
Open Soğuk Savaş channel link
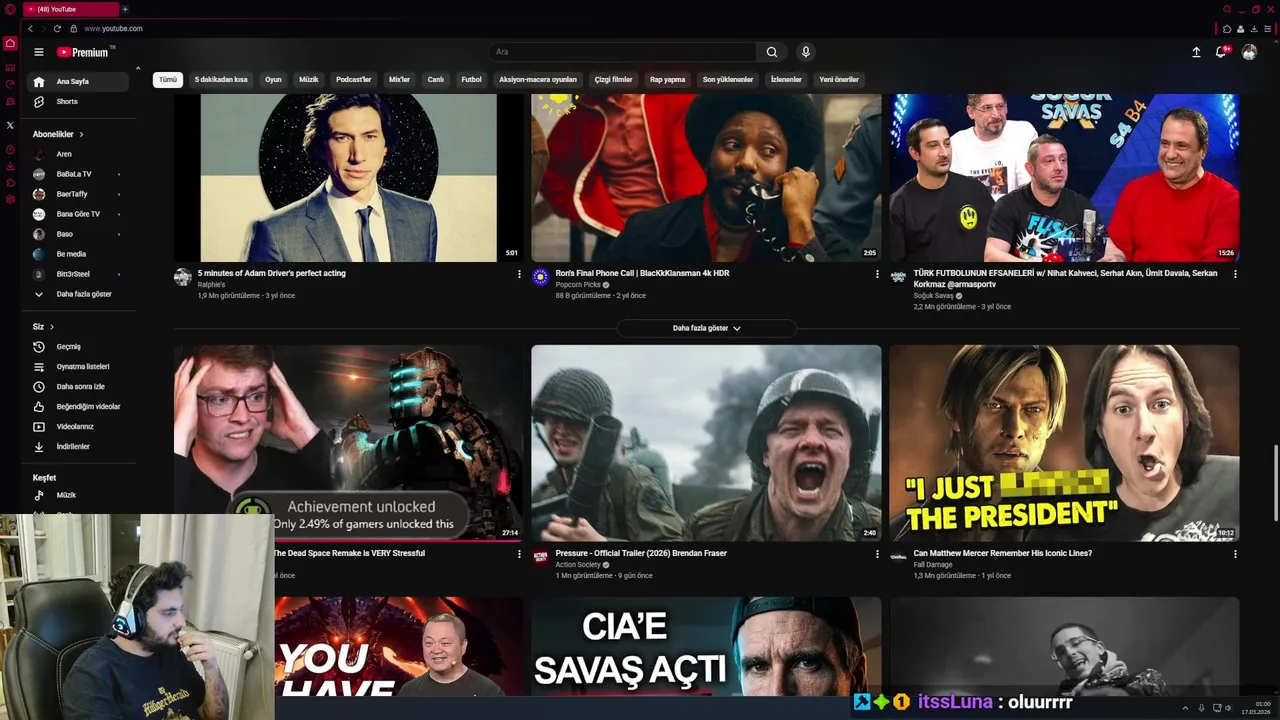(933, 296)
